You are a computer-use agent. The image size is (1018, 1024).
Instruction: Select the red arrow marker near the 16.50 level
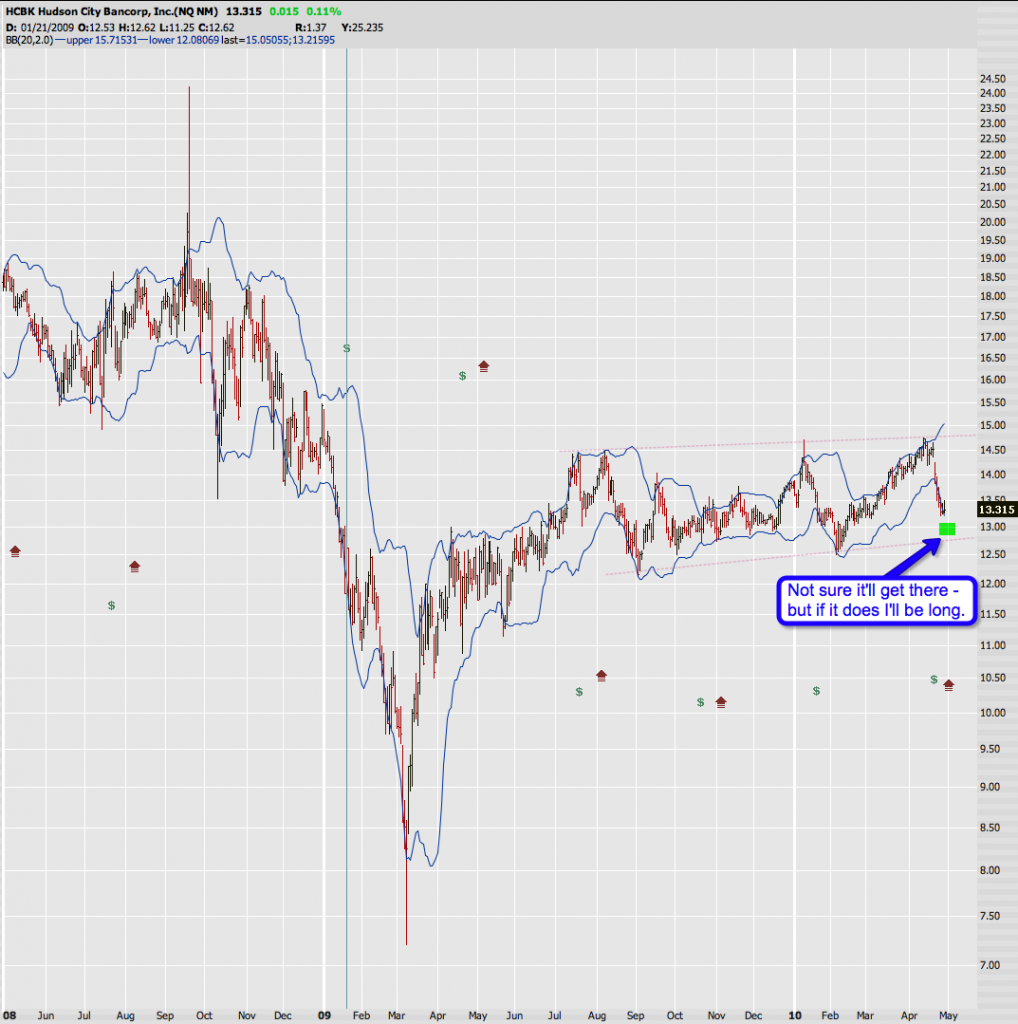click(x=484, y=366)
